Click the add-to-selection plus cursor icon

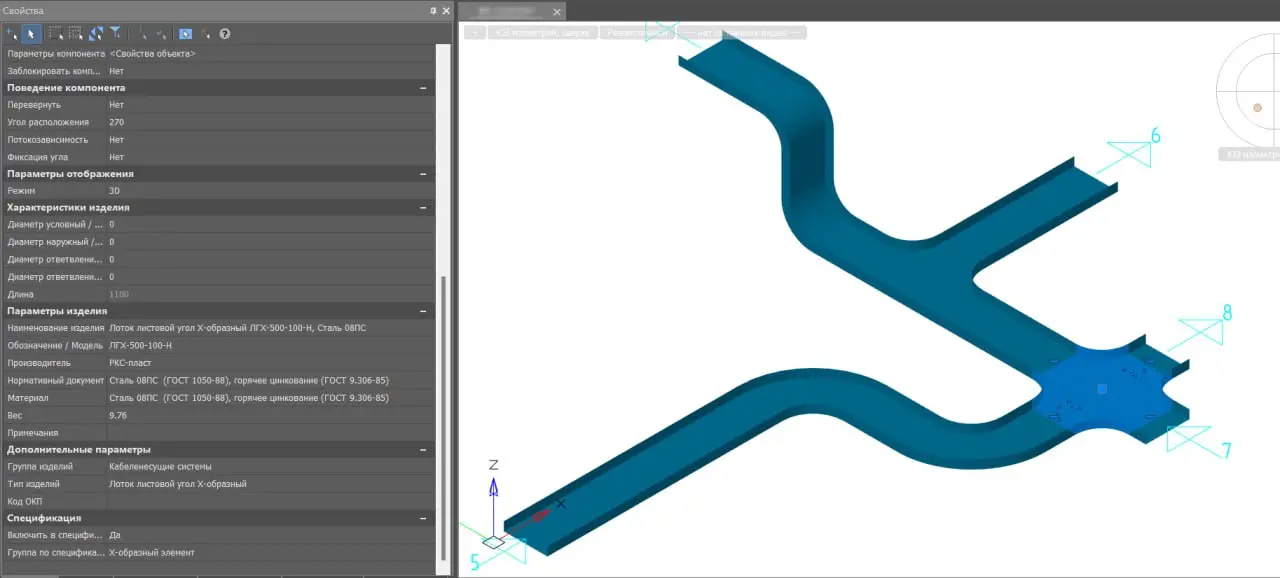pyautogui.click(x=11, y=34)
